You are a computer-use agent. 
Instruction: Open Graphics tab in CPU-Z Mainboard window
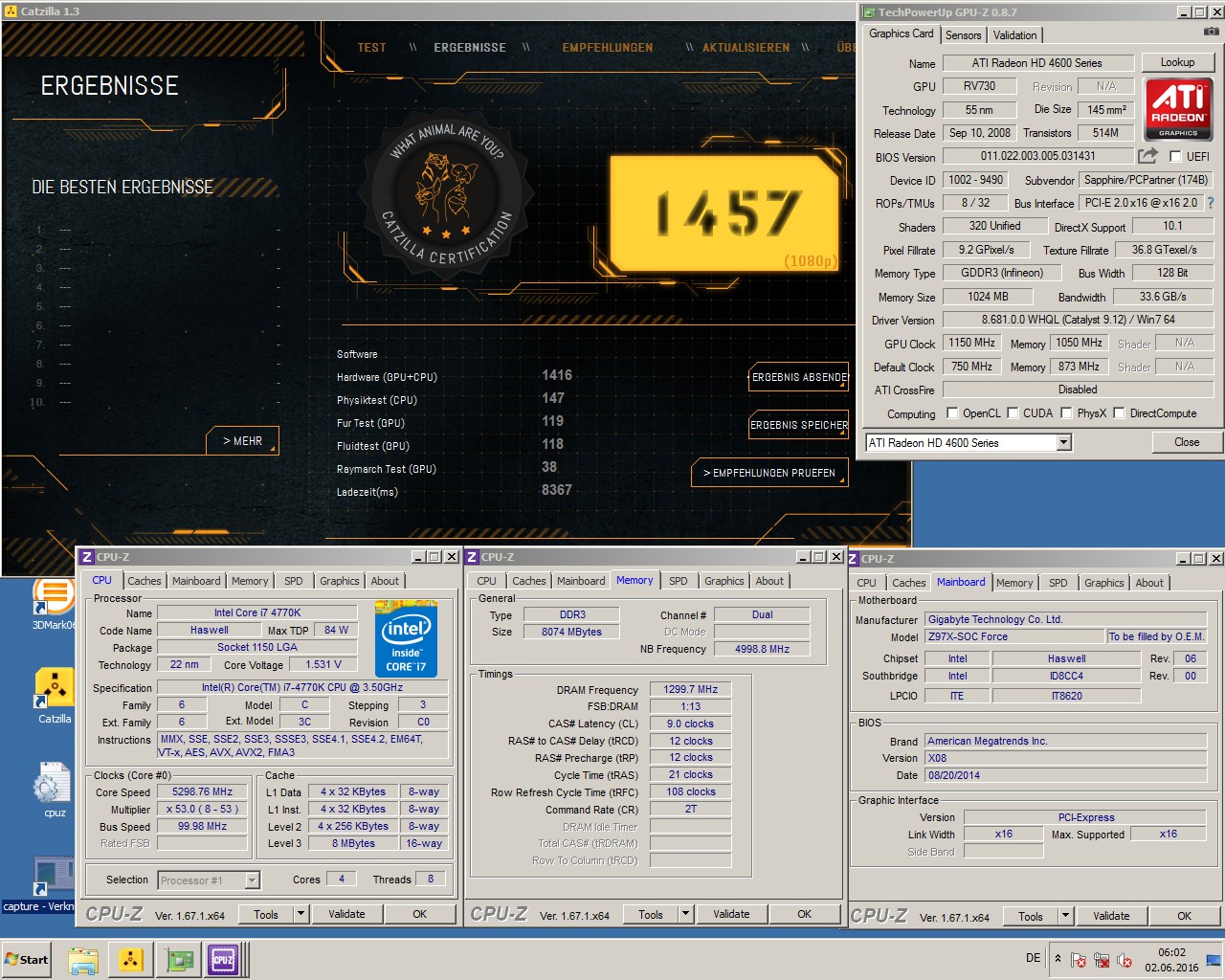(x=1104, y=583)
